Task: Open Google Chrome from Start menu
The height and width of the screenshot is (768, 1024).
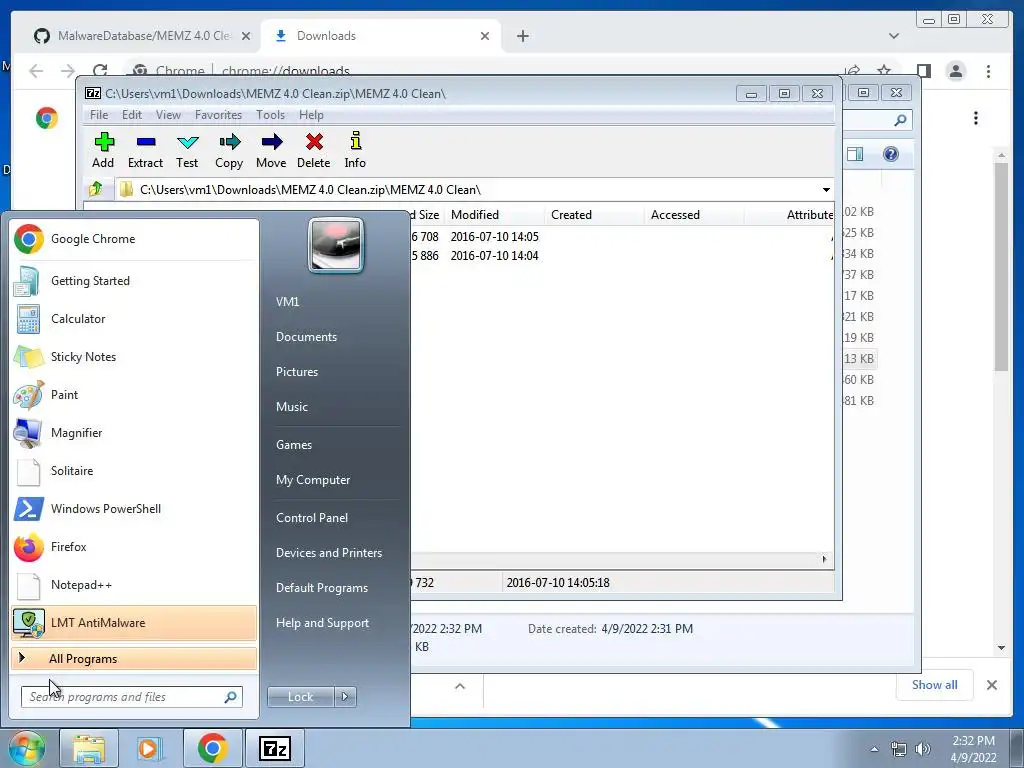Action: [134, 239]
